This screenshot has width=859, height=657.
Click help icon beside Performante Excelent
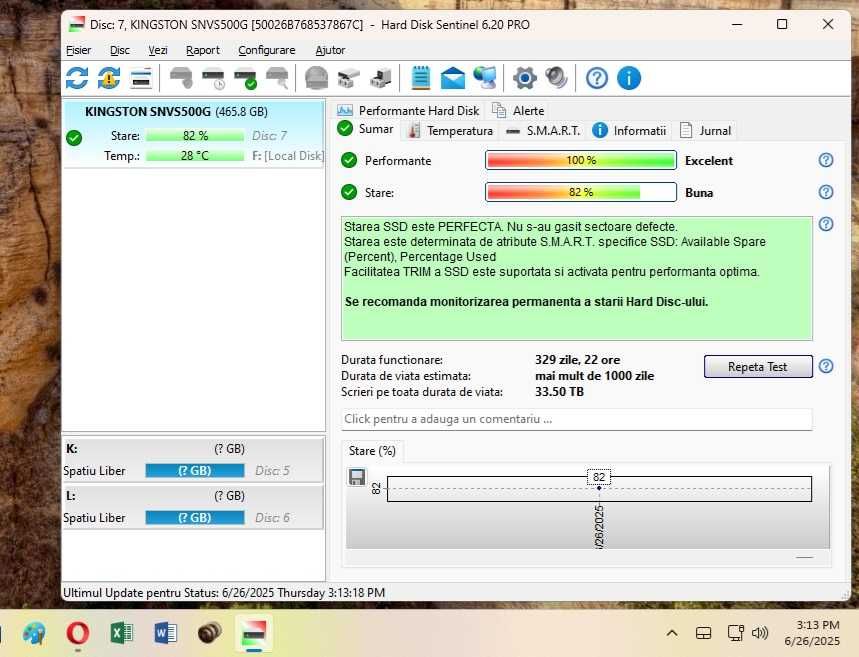point(826,160)
